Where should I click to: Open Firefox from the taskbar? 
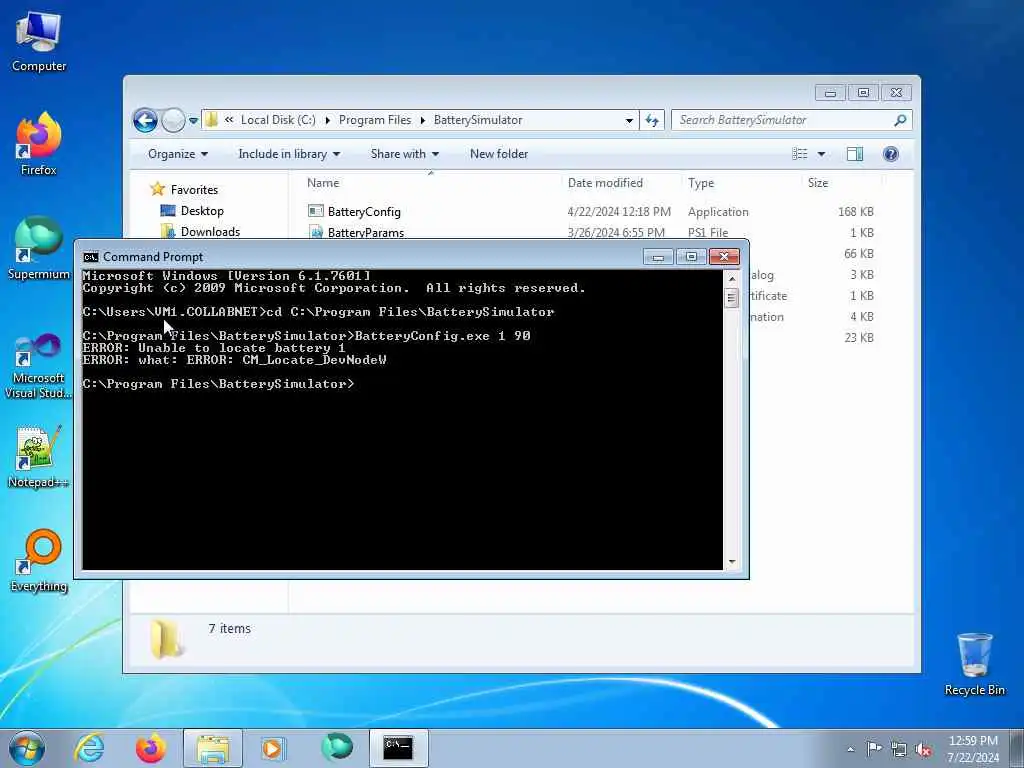click(150, 748)
